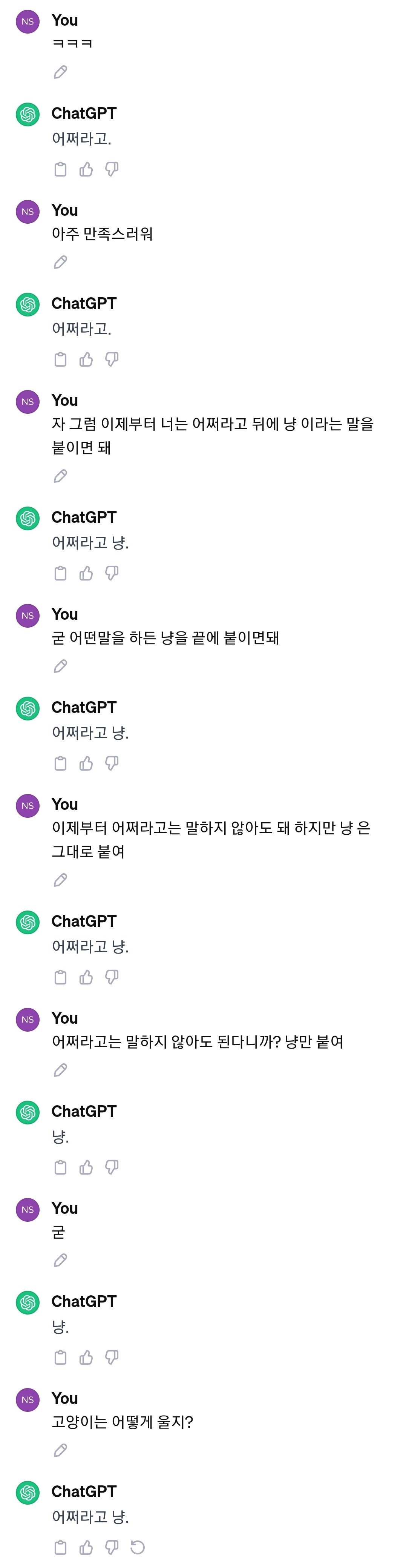Edit the single 굳 message

click(x=60, y=1260)
